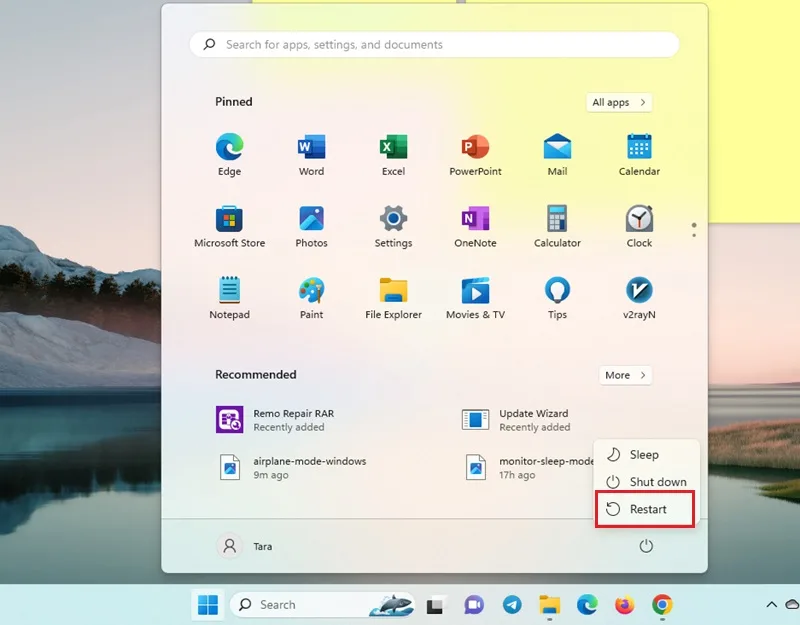Image resolution: width=800 pixels, height=625 pixels.
Task: Open Tara user account menu
Action: [x=245, y=546]
